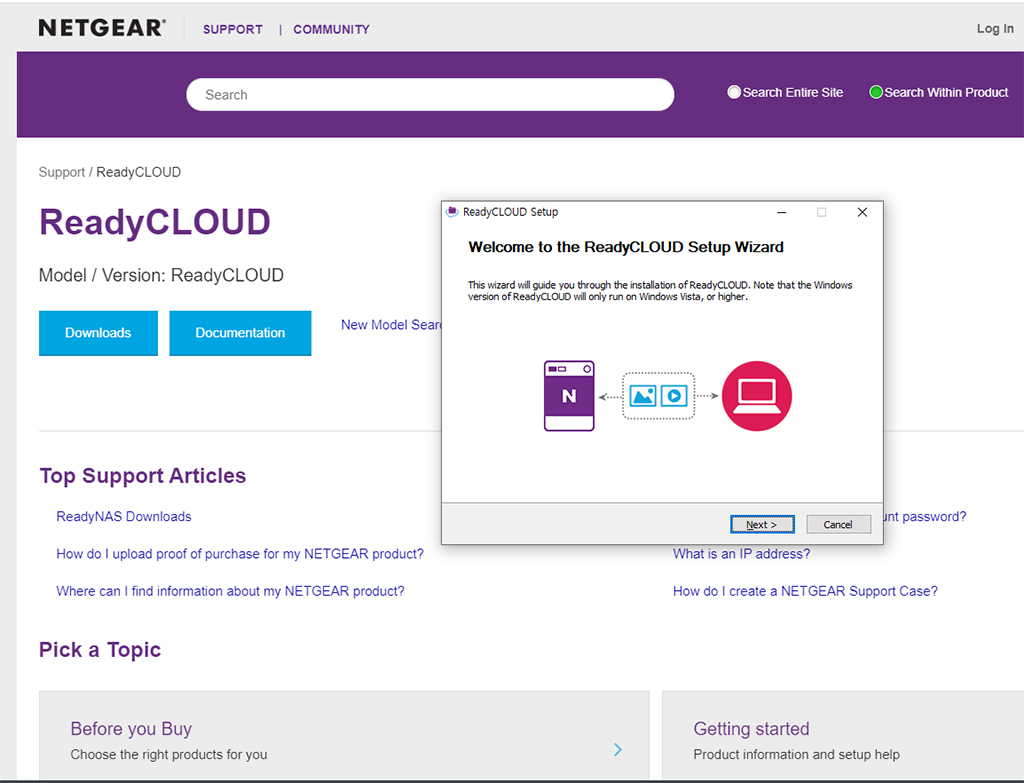Click the ReadyCLOUD breadcrumb text
The width and height of the screenshot is (1024, 783).
(x=138, y=172)
